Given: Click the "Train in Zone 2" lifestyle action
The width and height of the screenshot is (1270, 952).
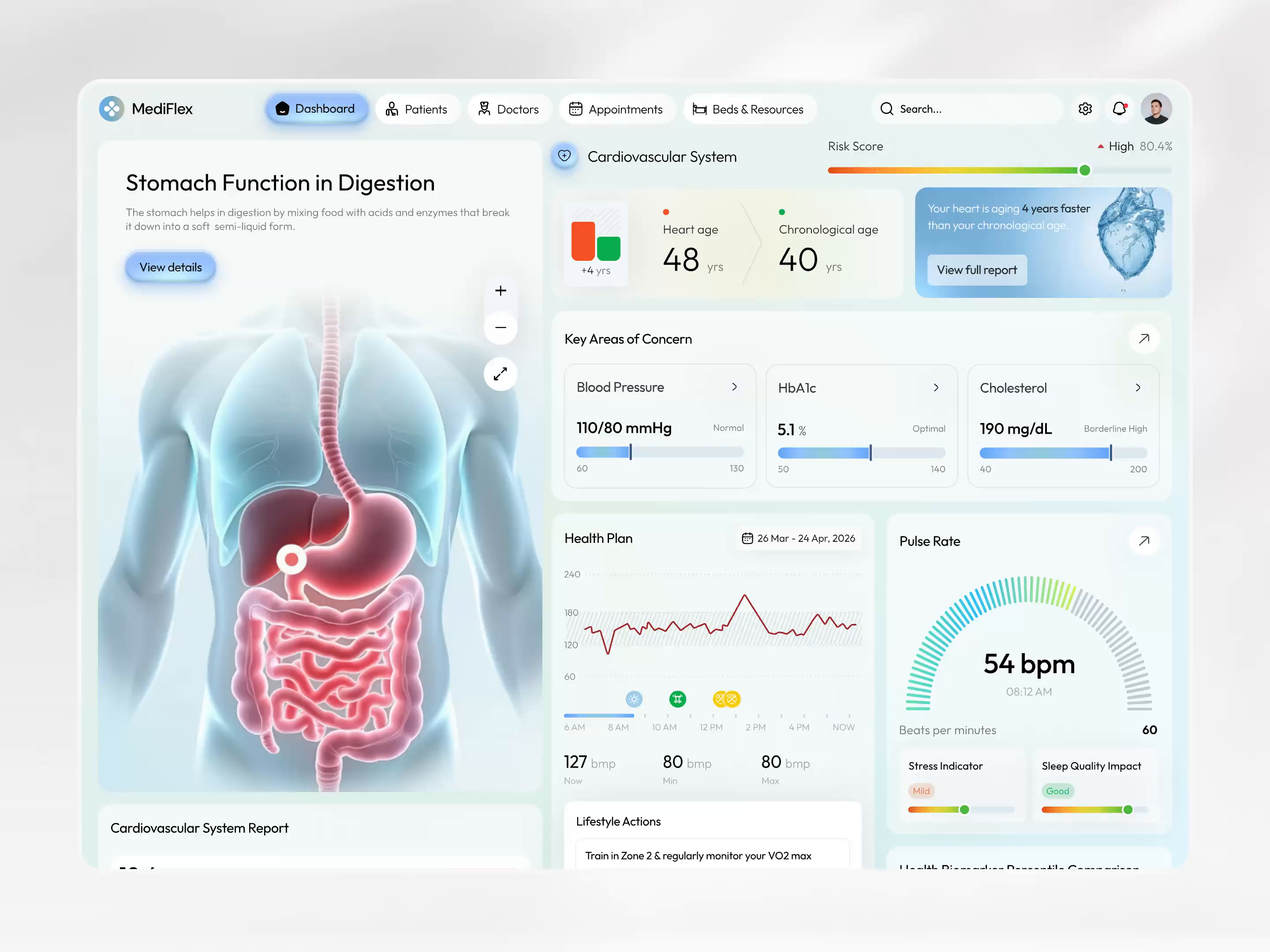Looking at the screenshot, I should coord(713,855).
